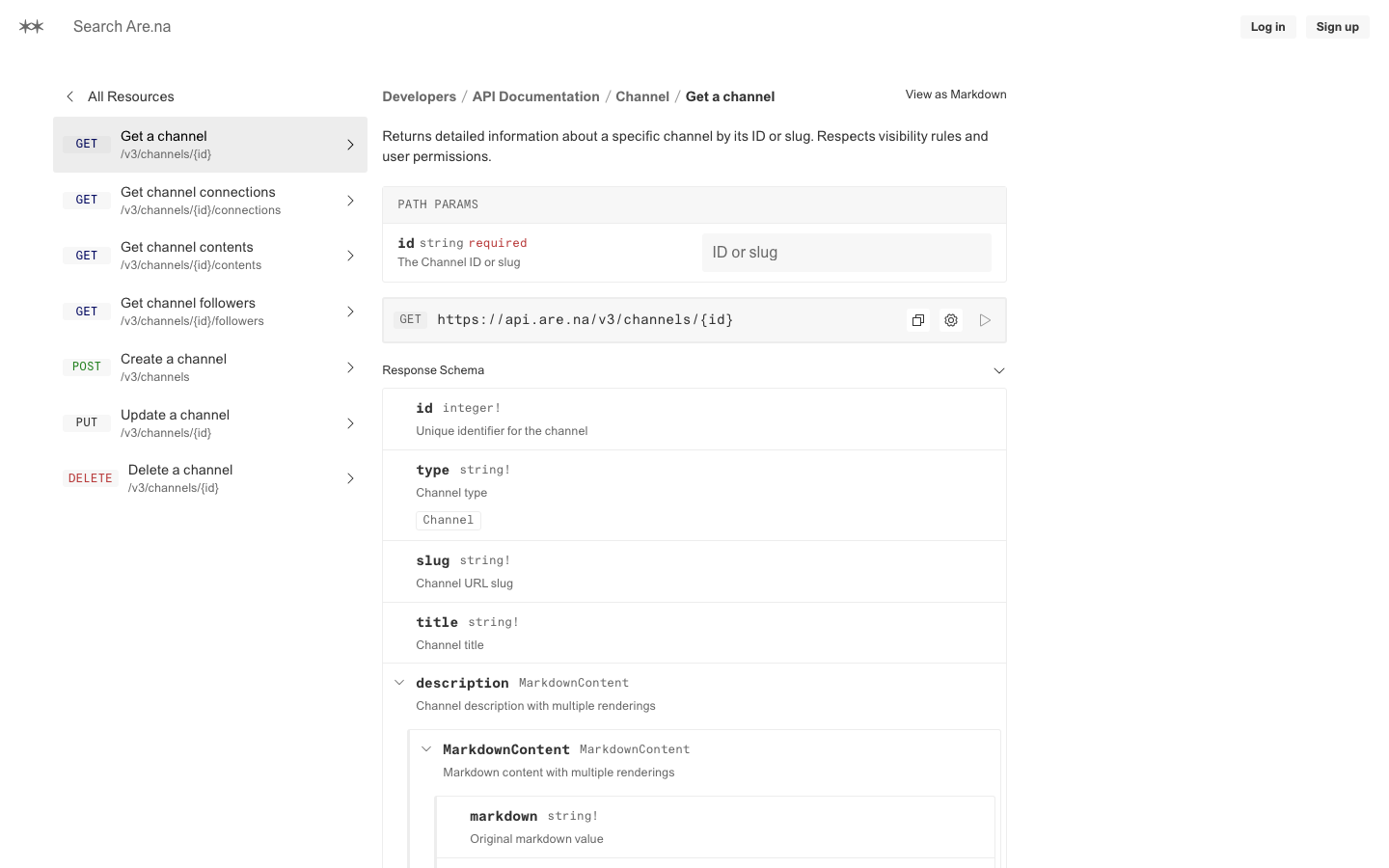Click the request URL text
This screenshot has height=868, width=1389.
coord(586,320)
